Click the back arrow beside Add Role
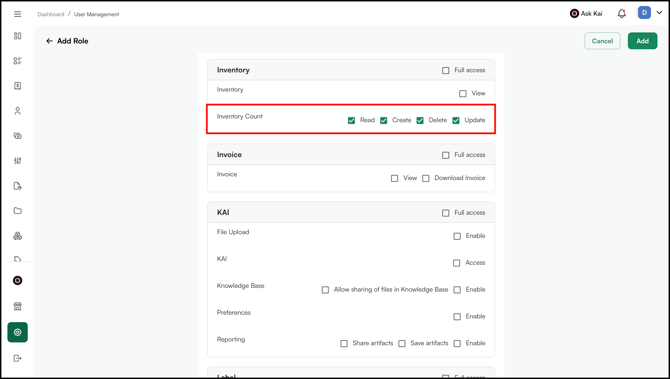 click(x=49, y=41)
